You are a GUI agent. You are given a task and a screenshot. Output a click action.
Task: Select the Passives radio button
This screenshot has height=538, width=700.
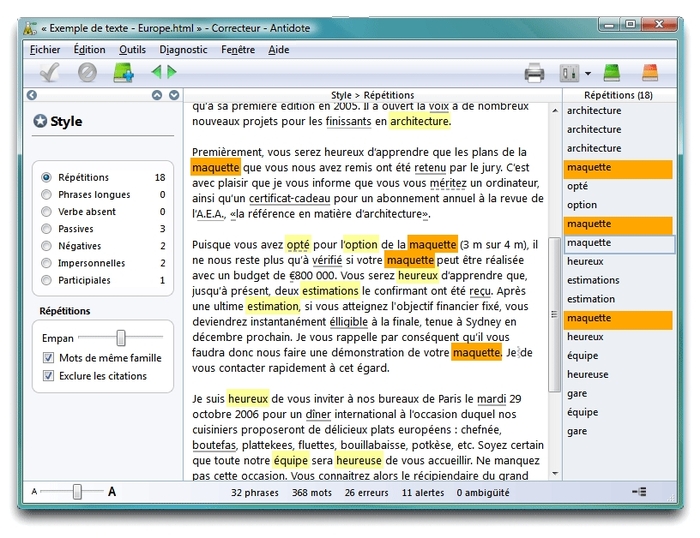pos(46,229)
